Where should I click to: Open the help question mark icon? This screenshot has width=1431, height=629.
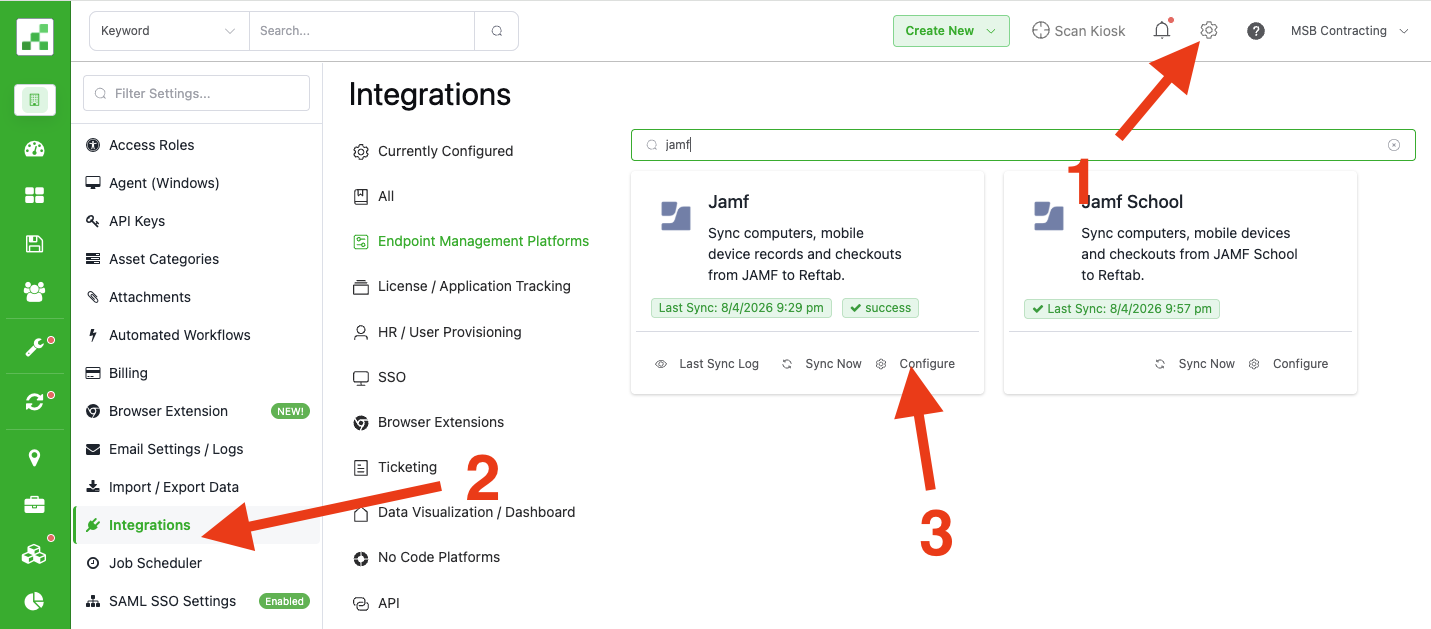1256,31
